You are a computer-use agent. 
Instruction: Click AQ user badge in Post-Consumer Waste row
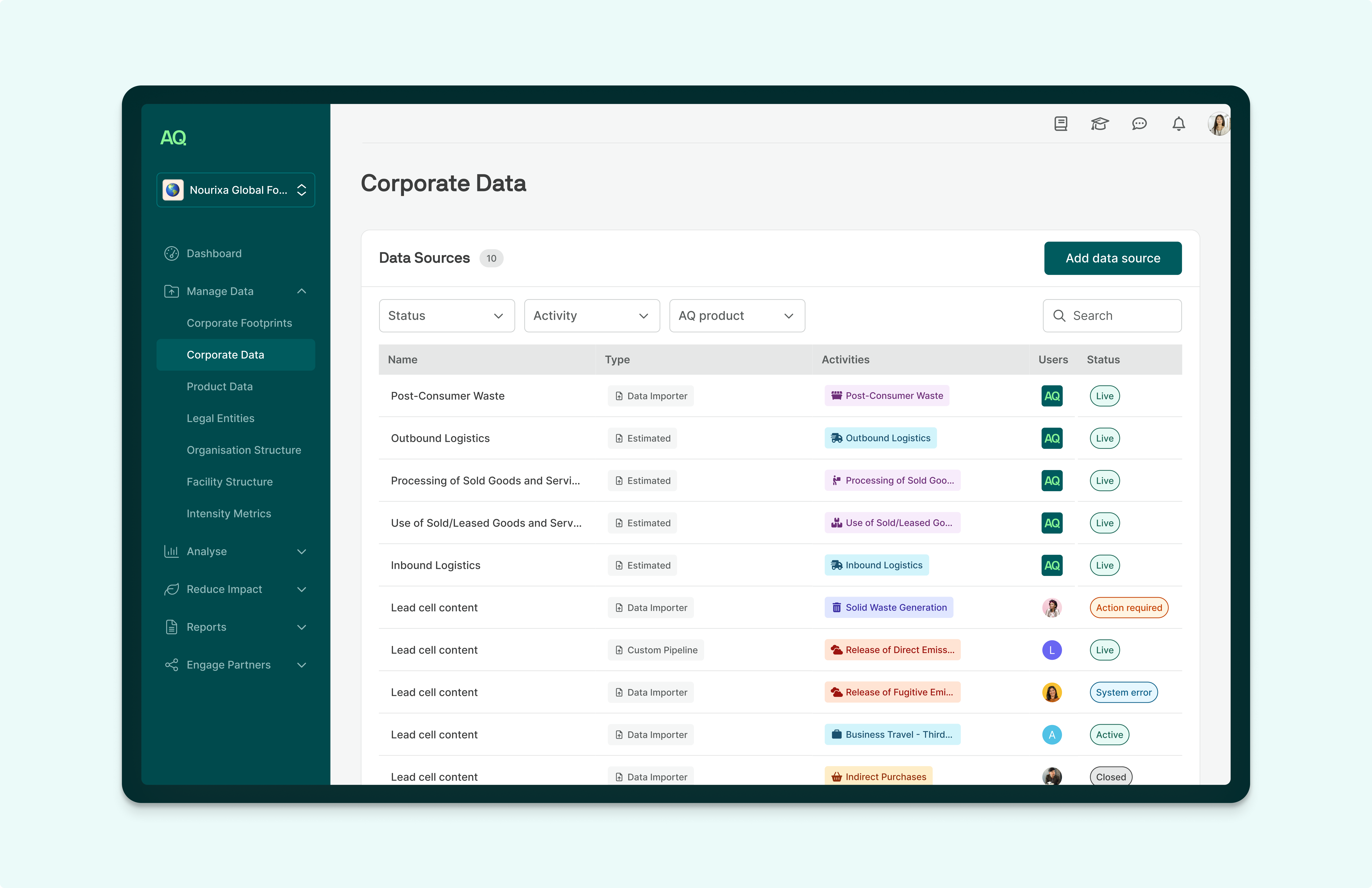click(x=1052, y=396)
